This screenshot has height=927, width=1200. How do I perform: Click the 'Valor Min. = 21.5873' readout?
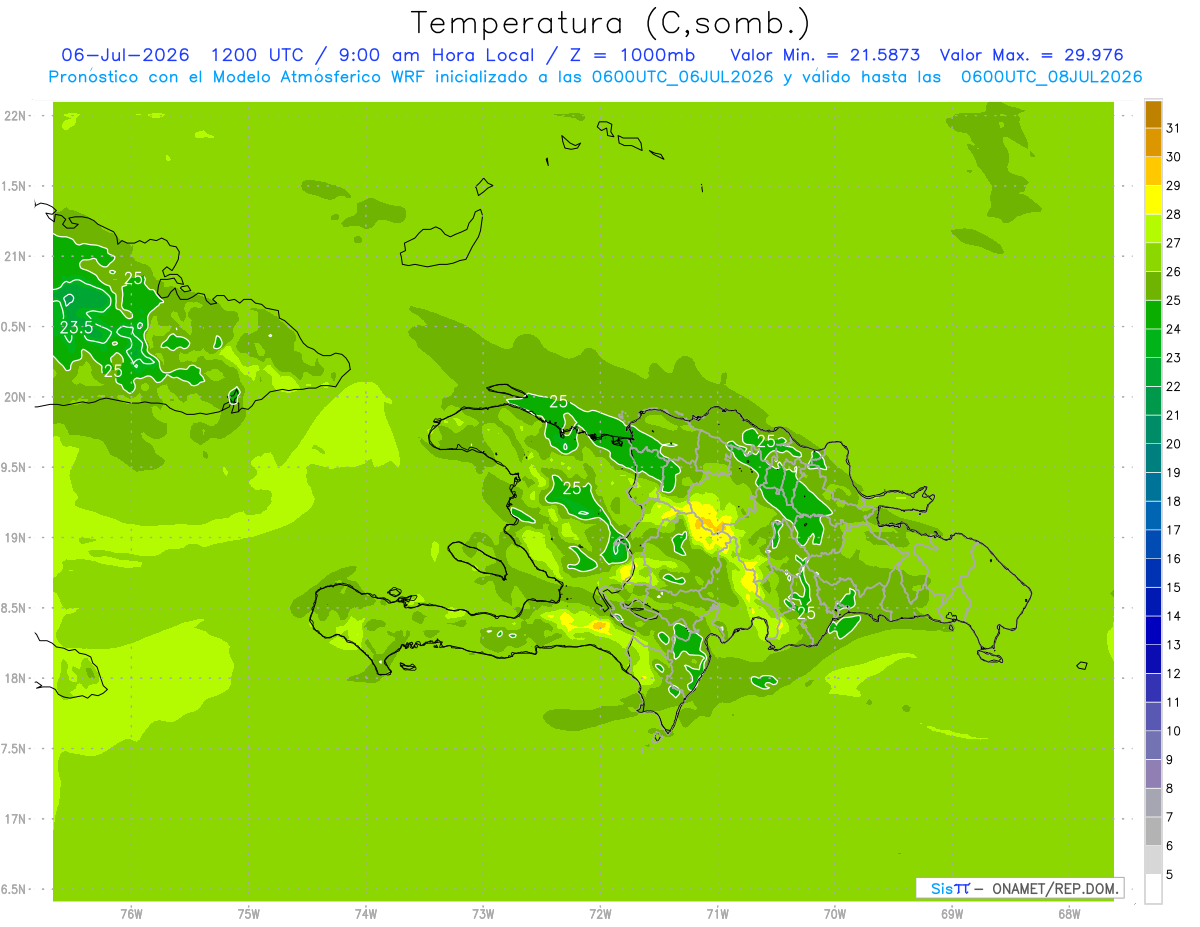pos(825,55)
